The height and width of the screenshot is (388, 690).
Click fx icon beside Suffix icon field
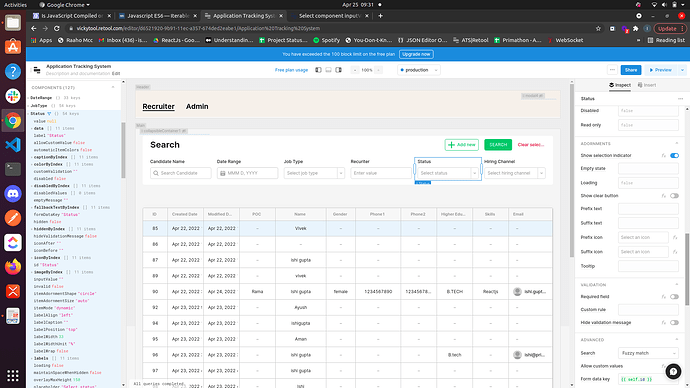(675, 252)
